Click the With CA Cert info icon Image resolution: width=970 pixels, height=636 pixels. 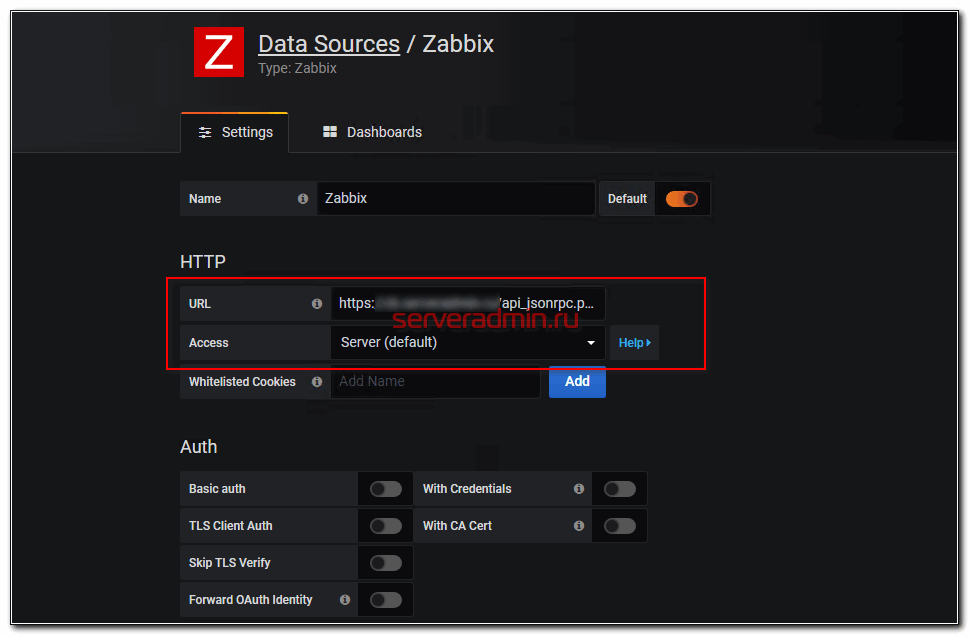(x=579, y=526)
